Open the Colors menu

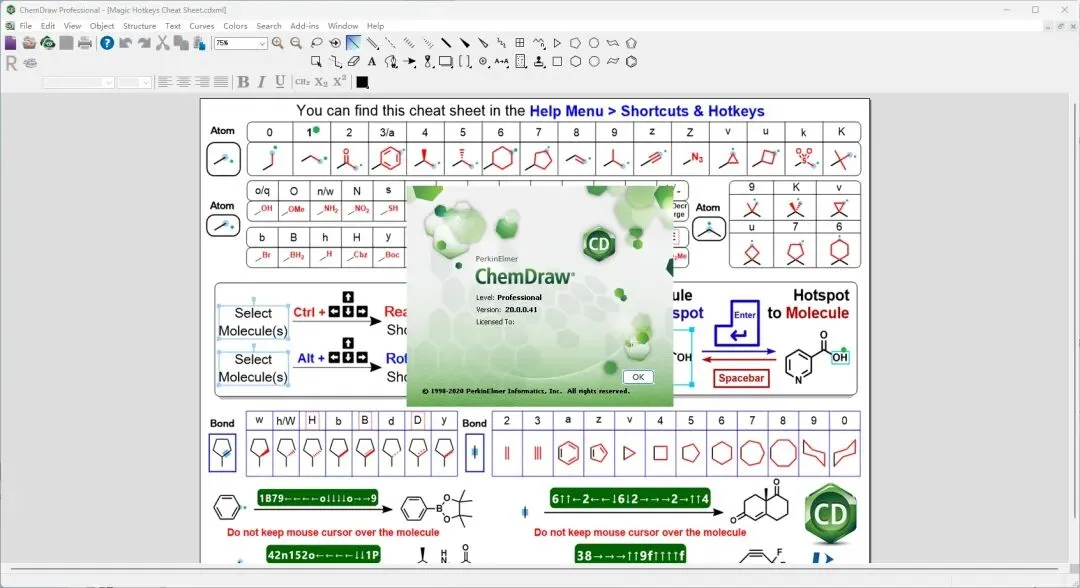pyautogui.click(x=235, y=25)
